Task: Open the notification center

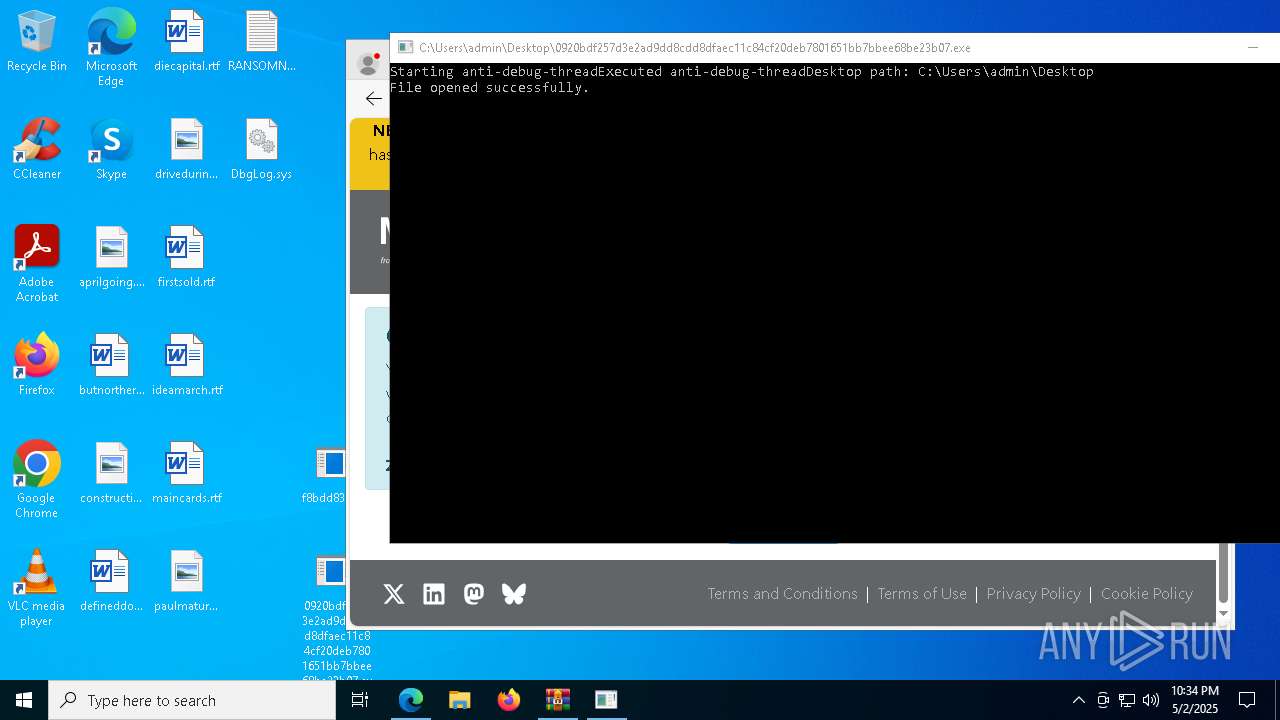Action: tap(1247, 700)
